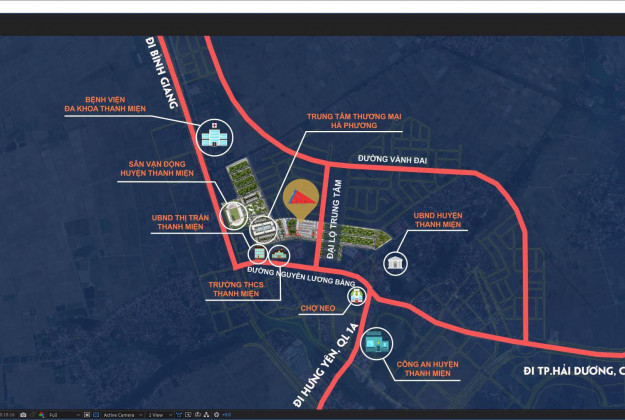Image resolution: width=625 pixels, height=420 pixels.
Task: Click the current timecode display
Action: click(7, 414)
